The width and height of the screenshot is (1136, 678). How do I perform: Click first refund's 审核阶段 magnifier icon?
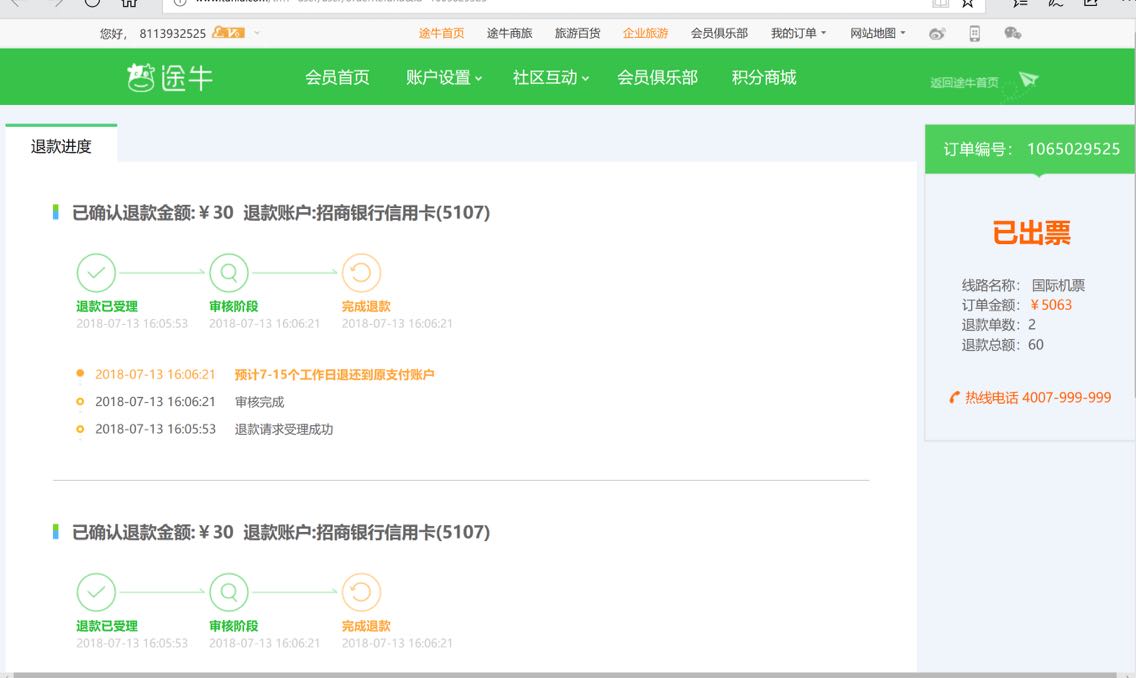click(229, 273)
